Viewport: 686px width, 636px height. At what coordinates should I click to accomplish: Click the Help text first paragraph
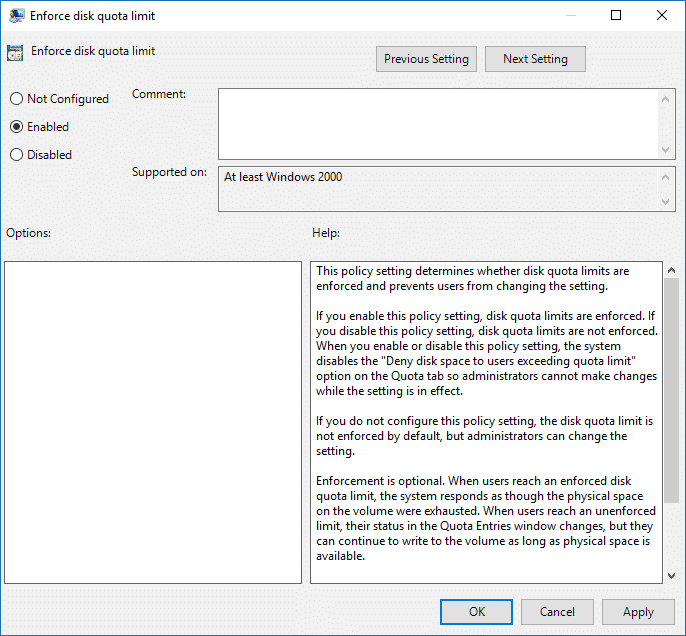(472, 279)
